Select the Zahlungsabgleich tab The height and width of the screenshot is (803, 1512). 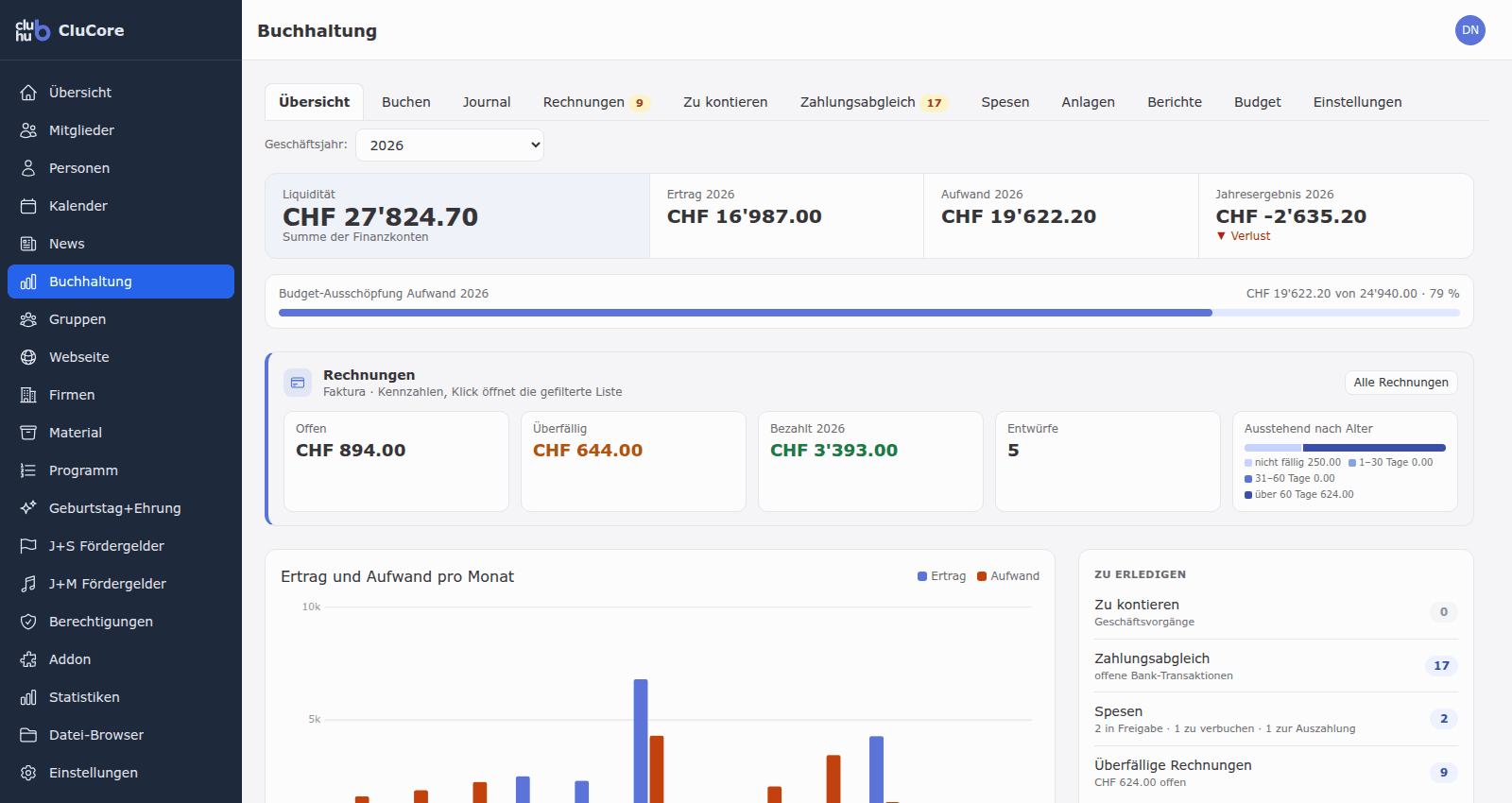pos(873,102)
